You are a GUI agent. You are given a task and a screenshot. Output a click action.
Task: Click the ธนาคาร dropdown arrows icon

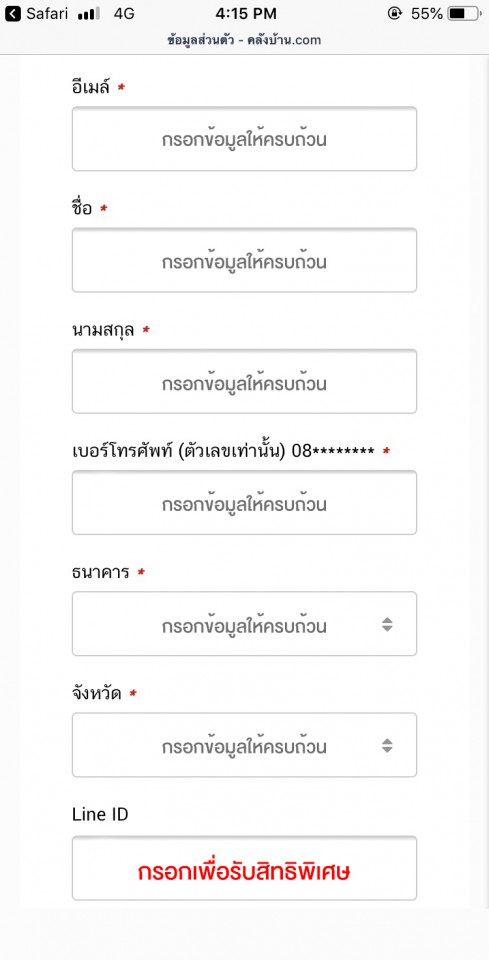pos(387,624)
